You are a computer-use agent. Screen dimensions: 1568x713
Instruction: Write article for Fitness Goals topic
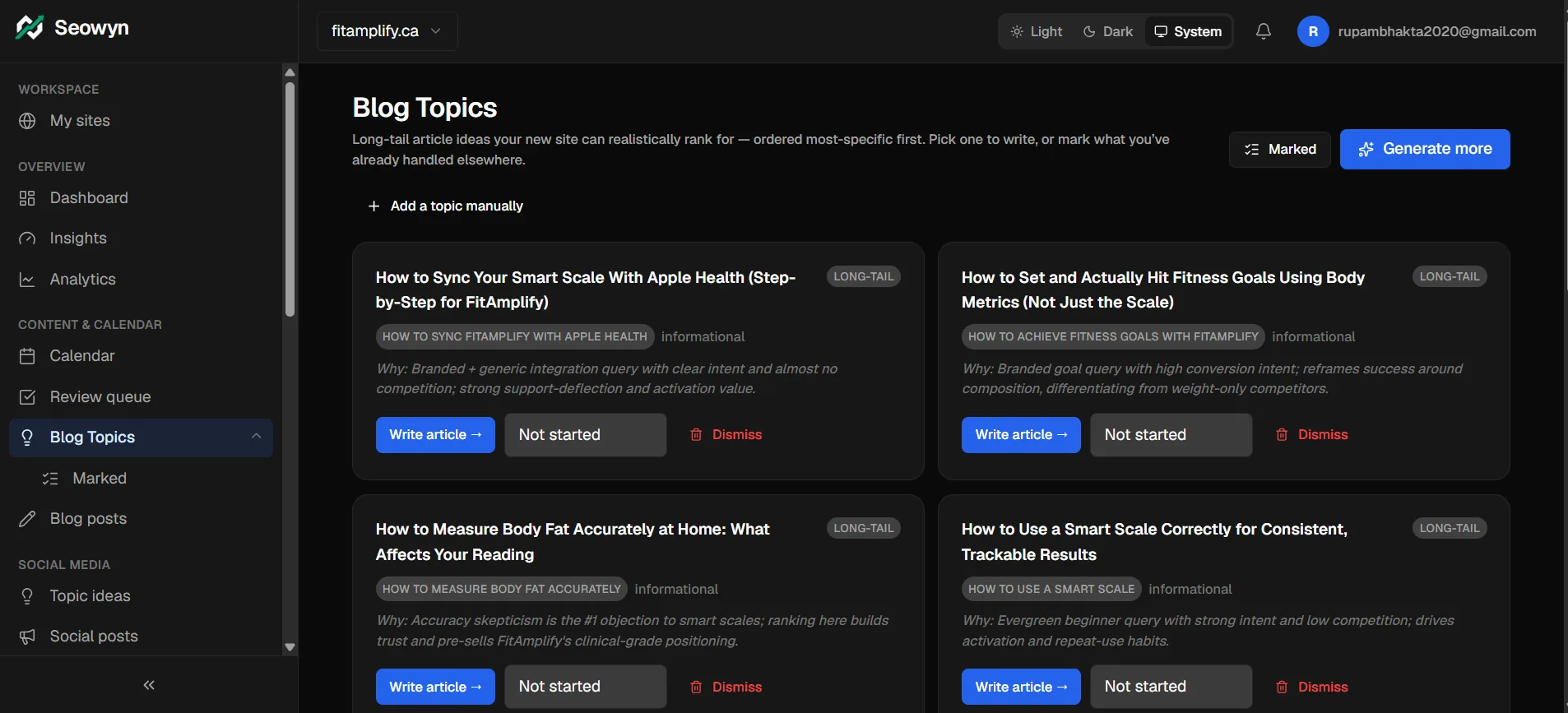[x=1021, y=435]
